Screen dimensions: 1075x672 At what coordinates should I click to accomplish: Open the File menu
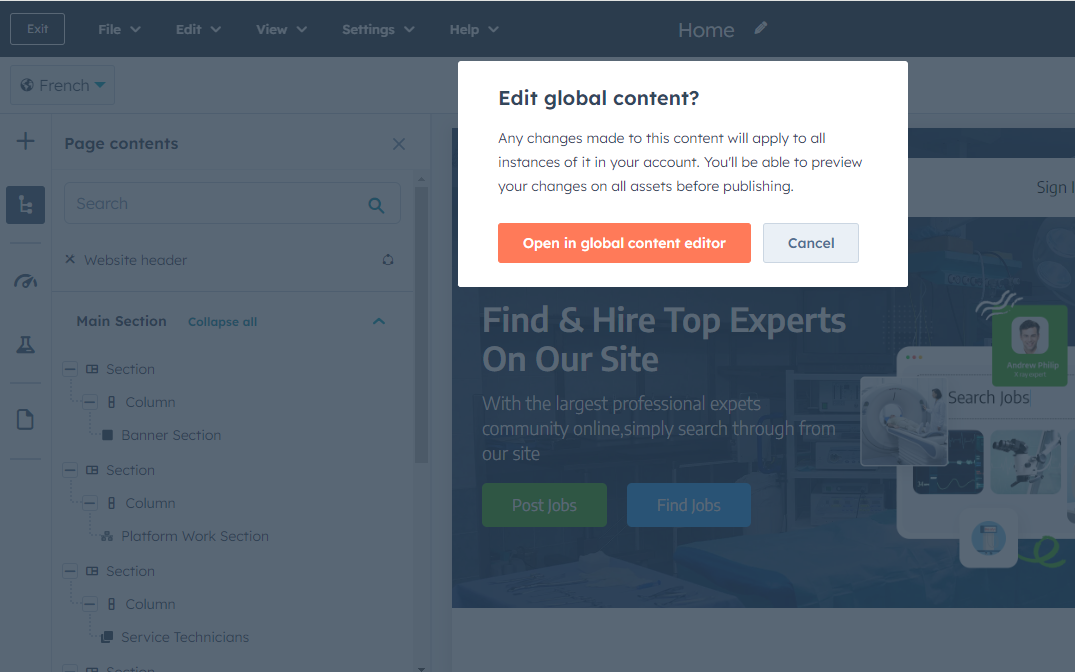(119, 29)
